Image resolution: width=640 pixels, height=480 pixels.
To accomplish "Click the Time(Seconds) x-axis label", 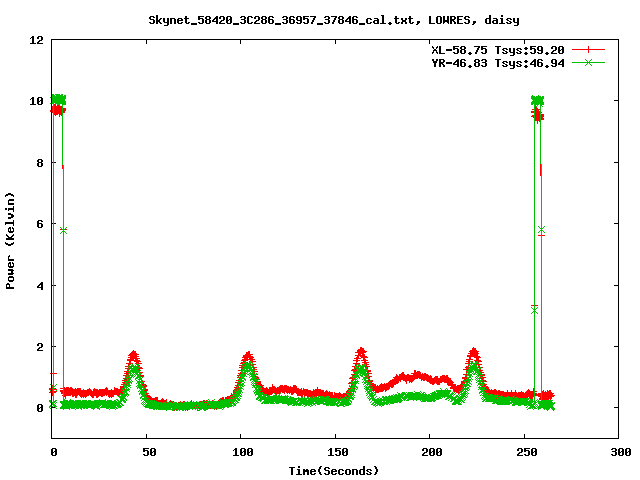I will point(334,470).
